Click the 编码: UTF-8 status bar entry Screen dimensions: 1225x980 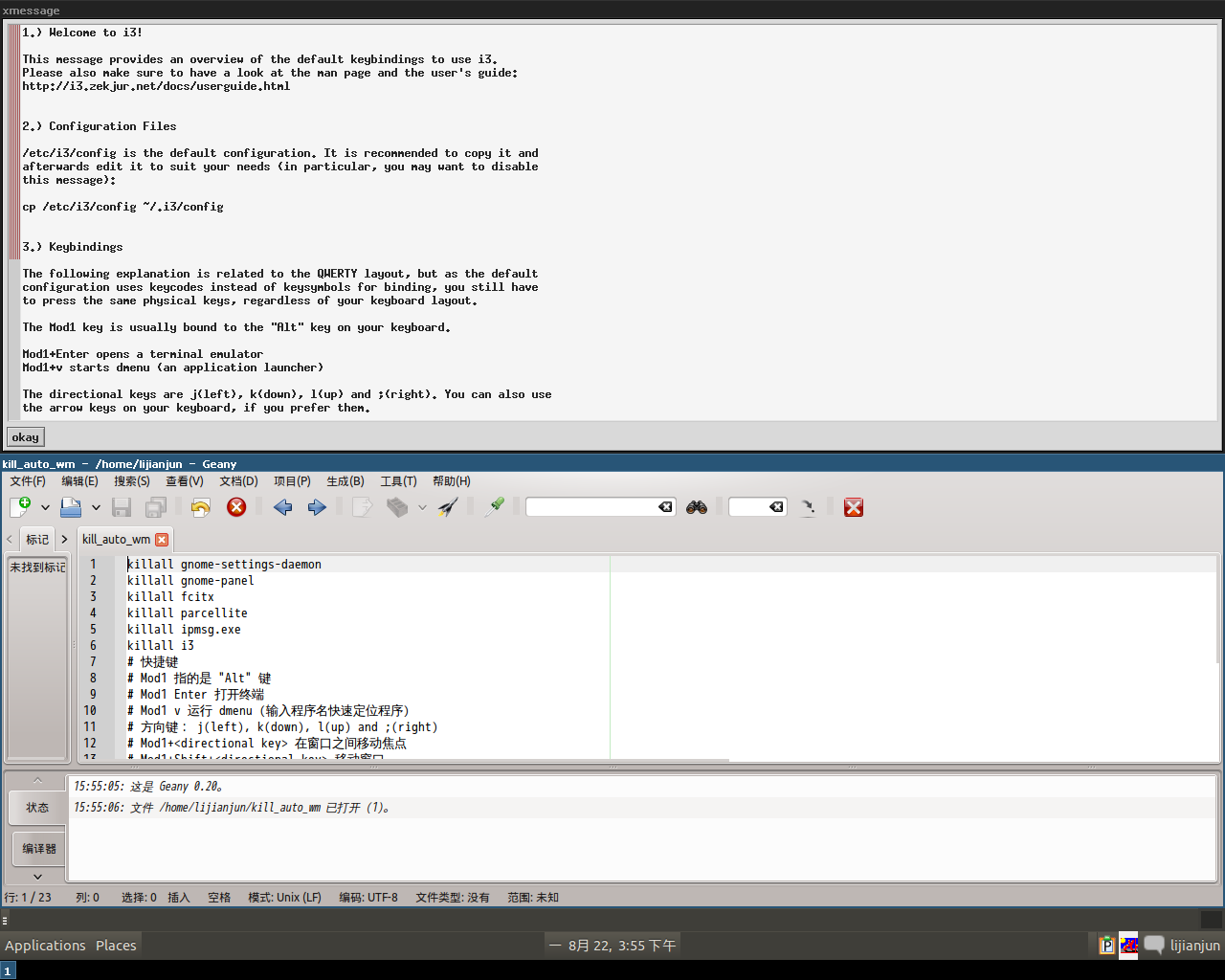tap(368, 898)
